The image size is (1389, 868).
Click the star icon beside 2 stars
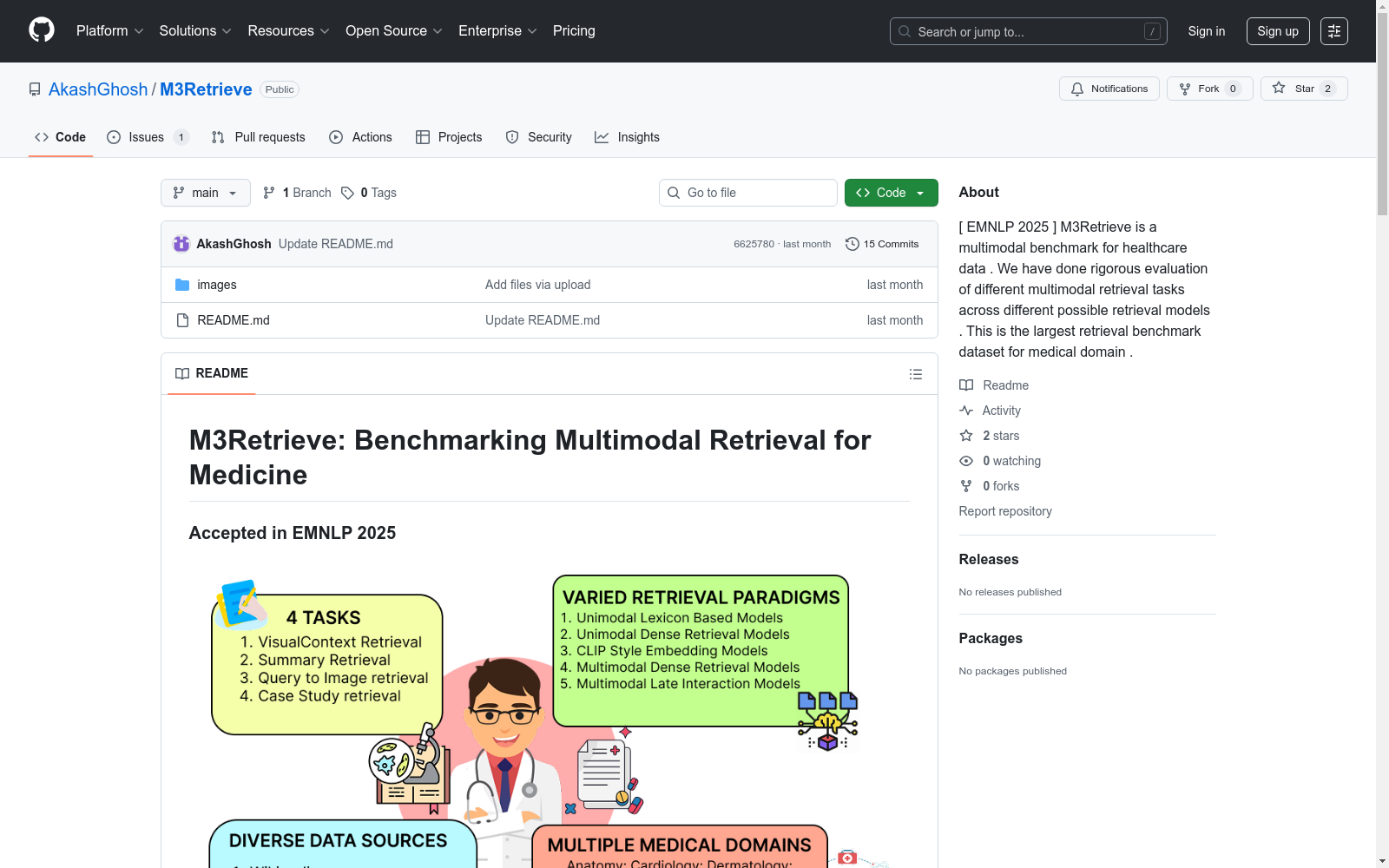(x=966, y=436)
